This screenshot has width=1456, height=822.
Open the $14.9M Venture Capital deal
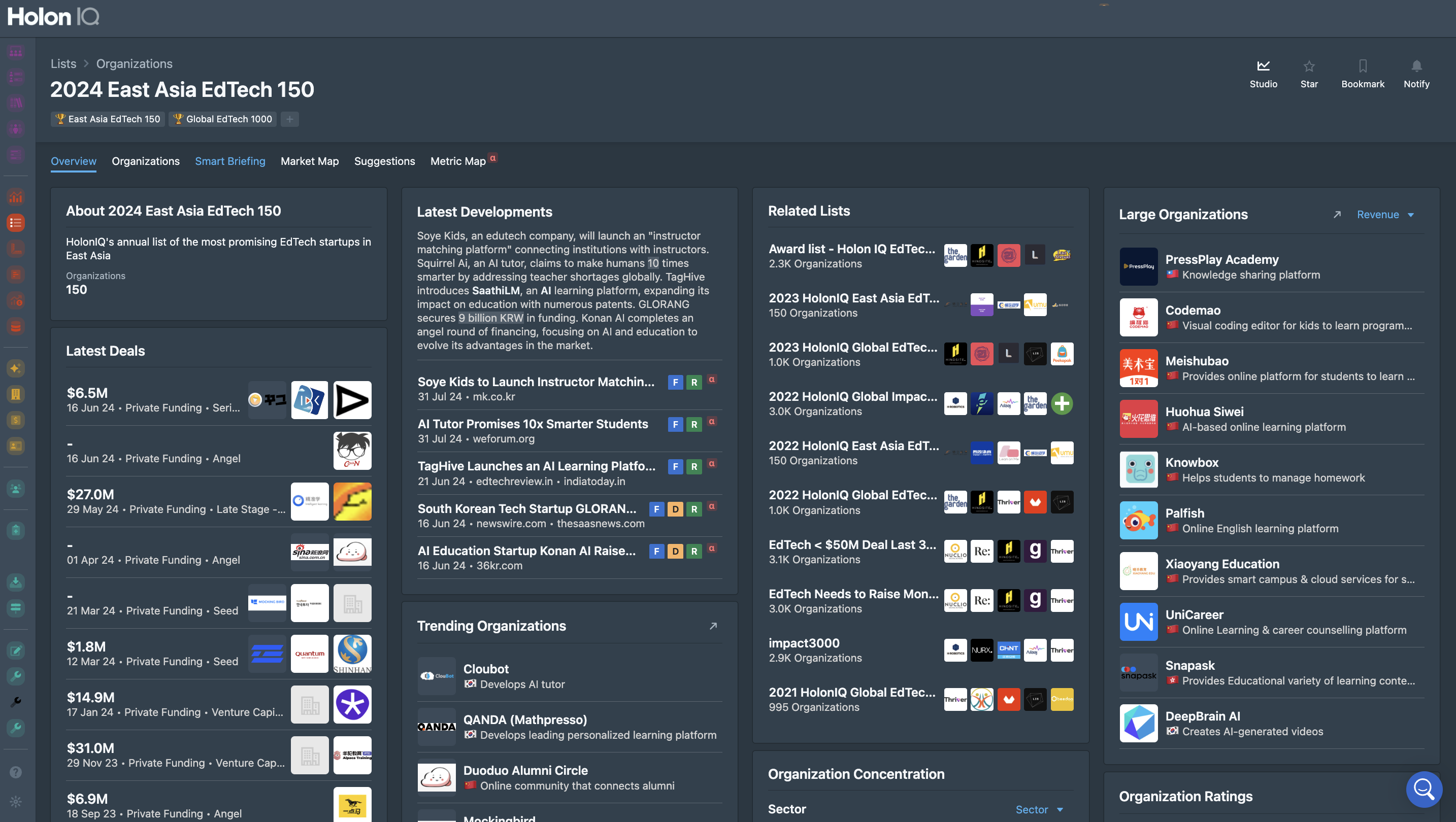219,704
